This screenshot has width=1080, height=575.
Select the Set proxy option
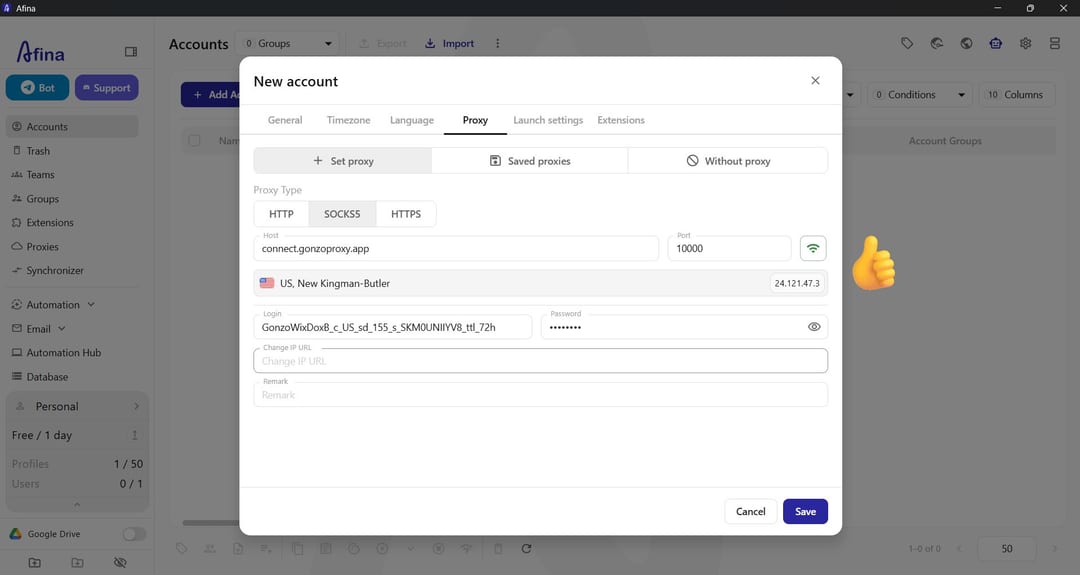pos(343,160)
